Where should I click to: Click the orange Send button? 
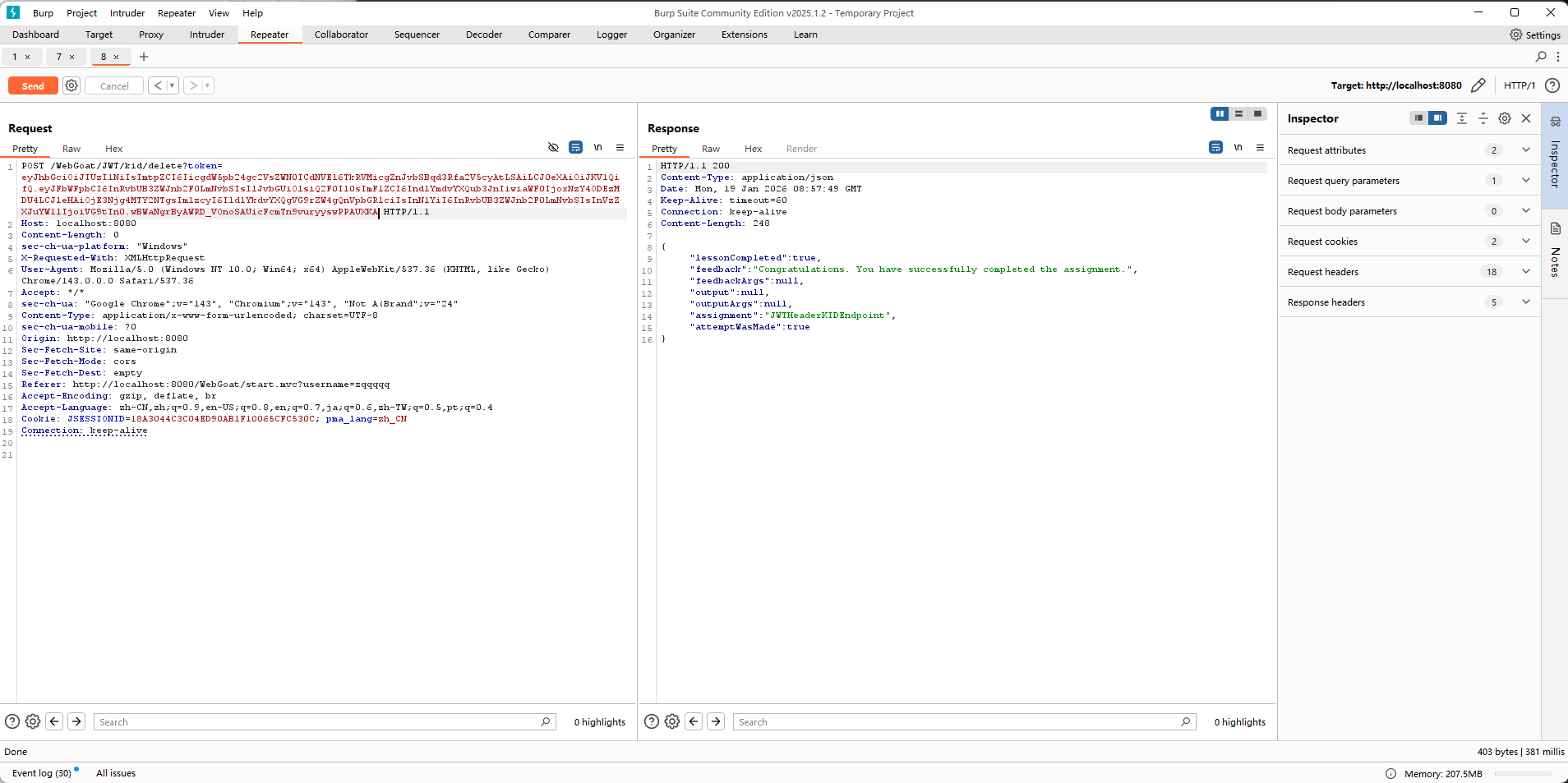point(33,85)
